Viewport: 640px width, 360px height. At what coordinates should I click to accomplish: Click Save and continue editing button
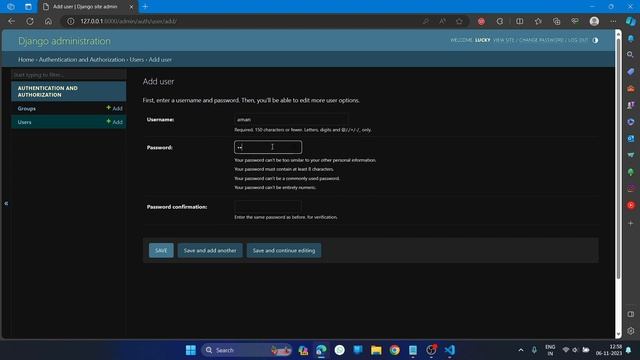(x=284, y=250)
